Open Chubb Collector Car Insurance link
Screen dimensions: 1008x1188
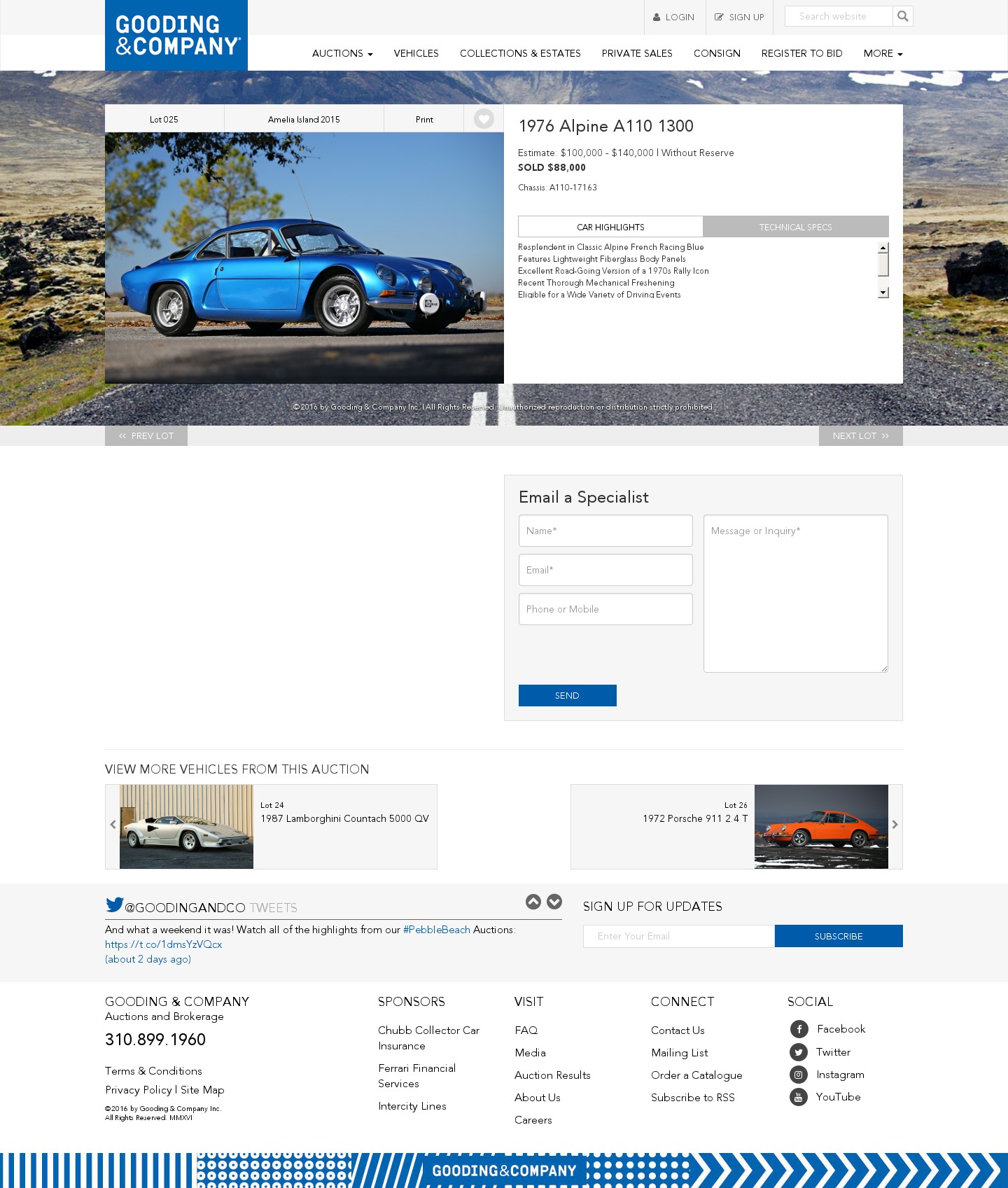(428, 1038)
